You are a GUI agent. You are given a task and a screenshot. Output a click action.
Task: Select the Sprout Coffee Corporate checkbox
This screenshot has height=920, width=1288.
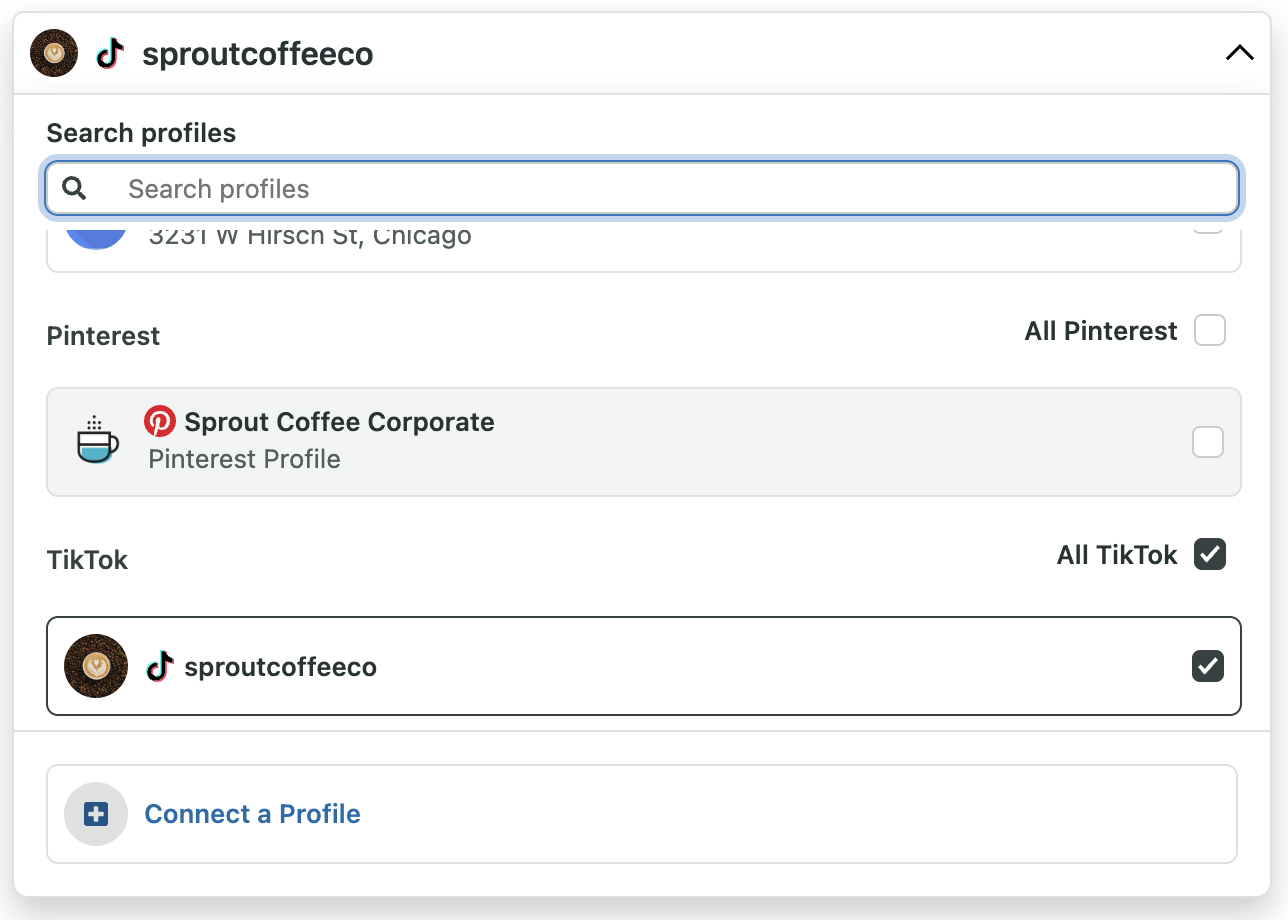1208,442
